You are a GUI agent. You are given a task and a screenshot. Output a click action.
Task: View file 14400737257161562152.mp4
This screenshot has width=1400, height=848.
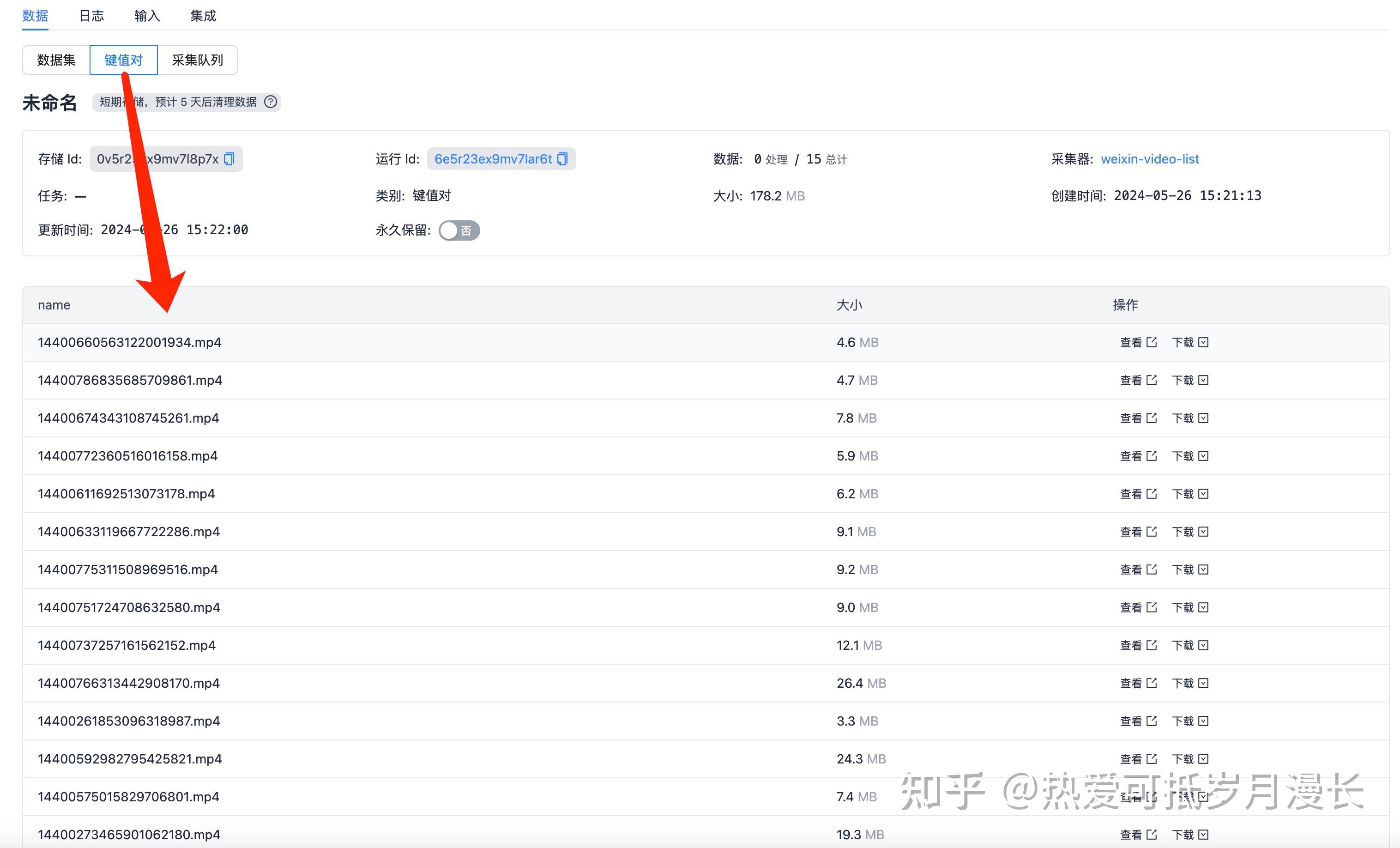[1138, 646]
